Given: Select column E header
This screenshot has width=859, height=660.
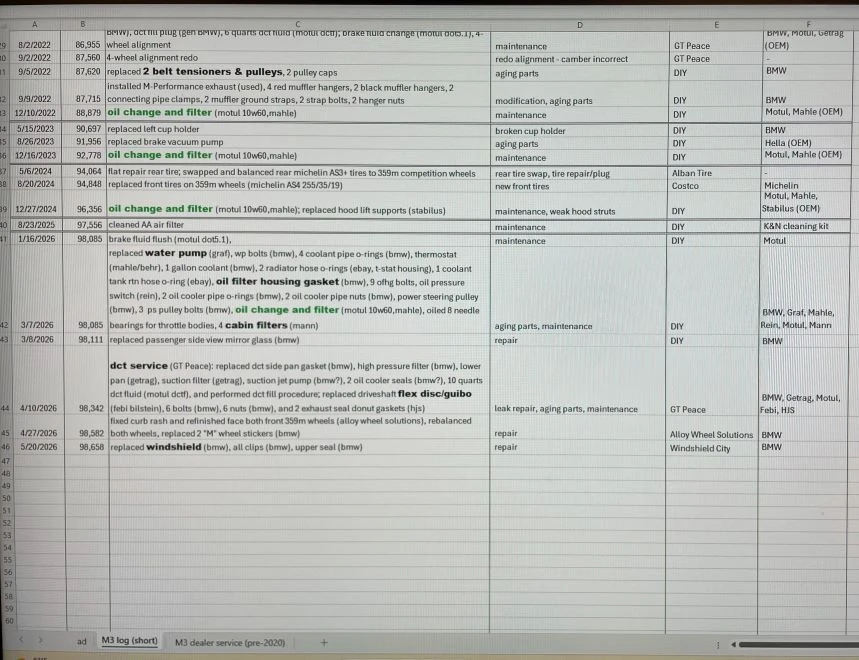Looking at the screenshot, I should [x=716, y=25].
